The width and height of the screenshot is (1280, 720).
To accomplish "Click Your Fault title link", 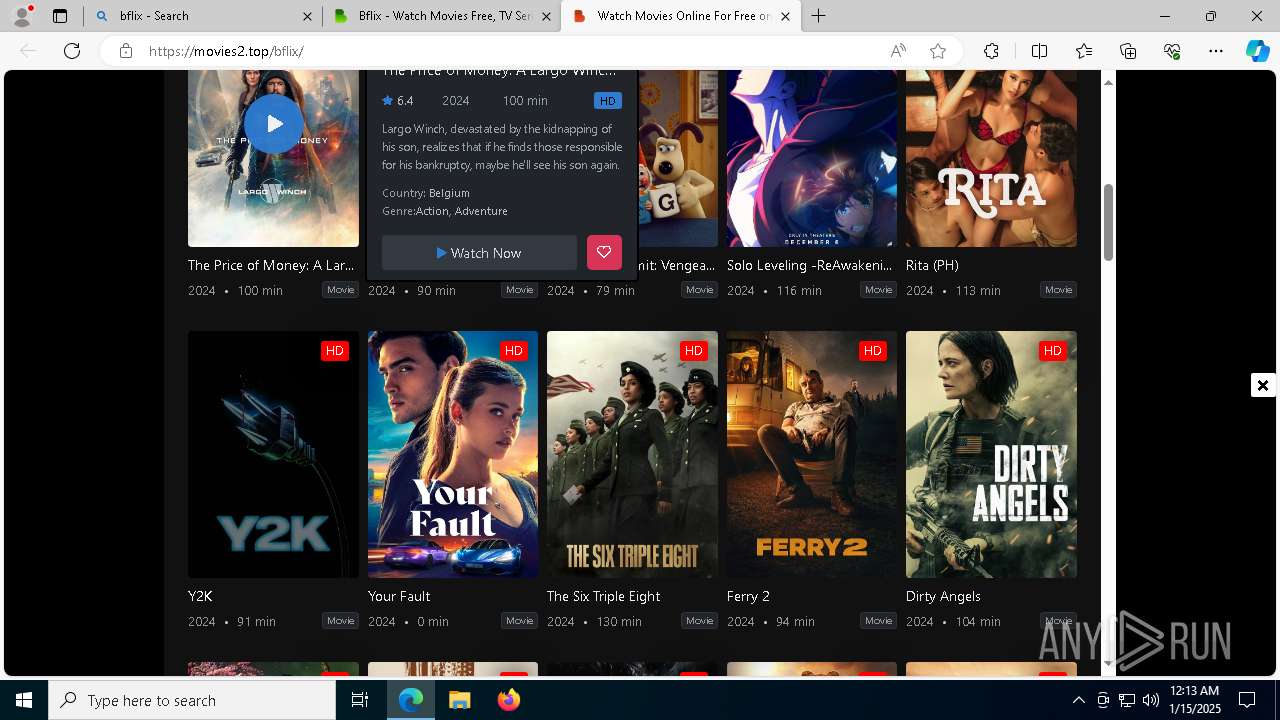I will click(x=399, y=596).
